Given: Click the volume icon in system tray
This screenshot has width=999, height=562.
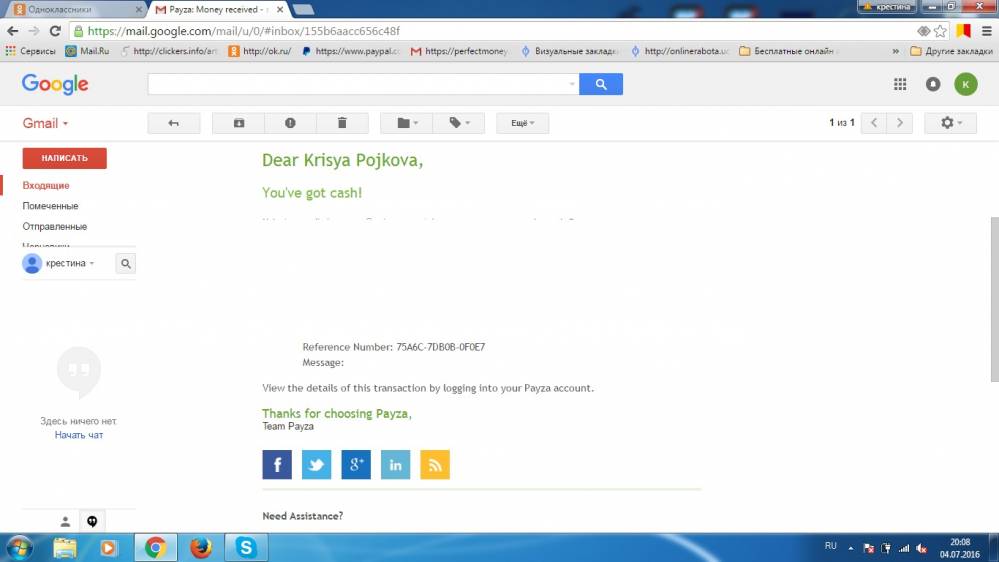Looking at the screenshot, I should pyautogui.click(x=921, y=548).
